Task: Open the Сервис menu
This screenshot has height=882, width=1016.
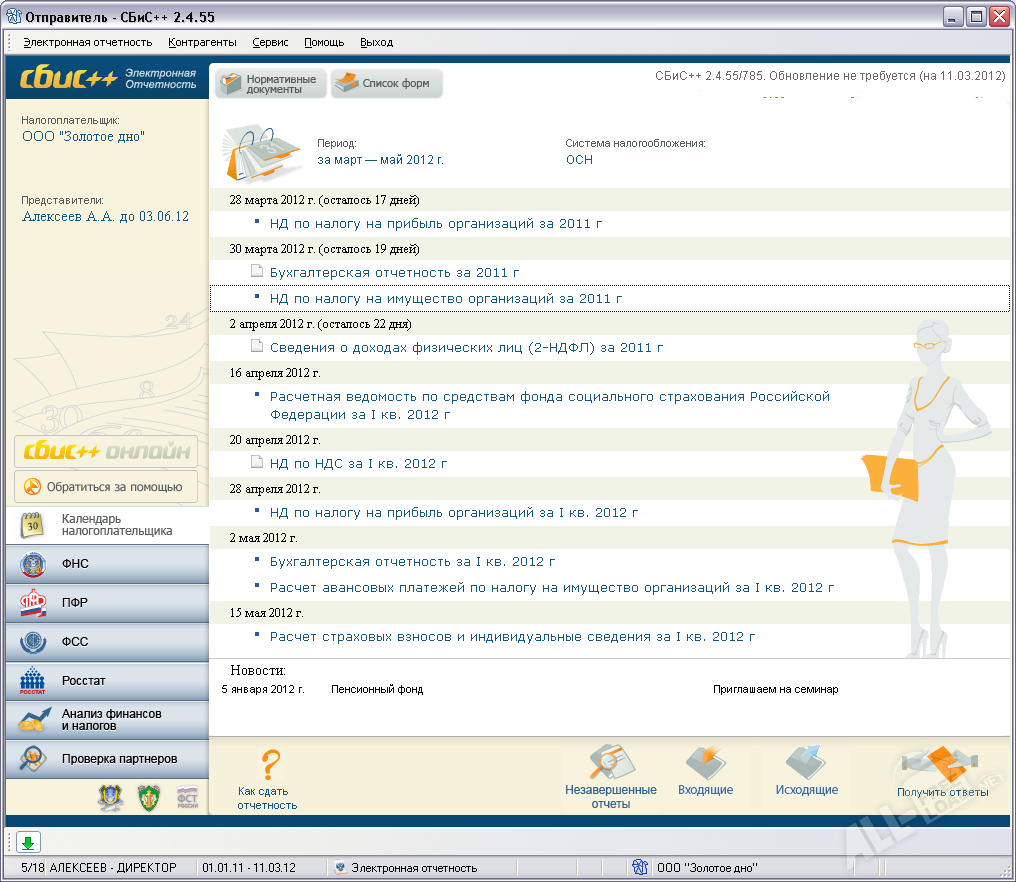Action: pyautogui.click(x=270, y=42)
